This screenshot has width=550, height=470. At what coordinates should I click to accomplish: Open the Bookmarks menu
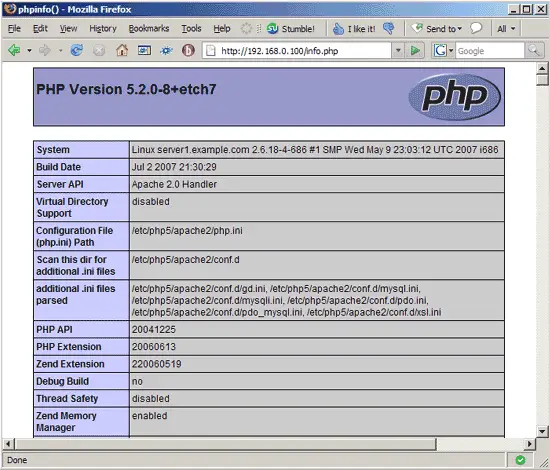click(149, 28)
